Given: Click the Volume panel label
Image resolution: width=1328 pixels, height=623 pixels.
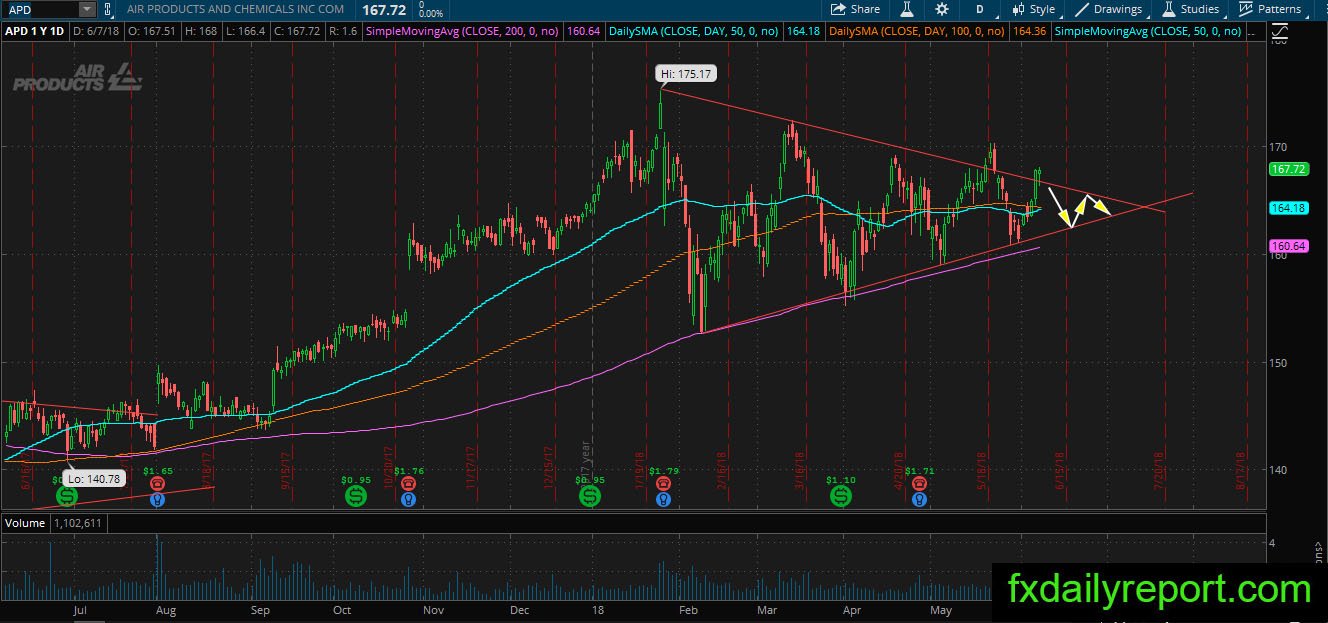Looking at the screenshot, I should tap(25, 523).
